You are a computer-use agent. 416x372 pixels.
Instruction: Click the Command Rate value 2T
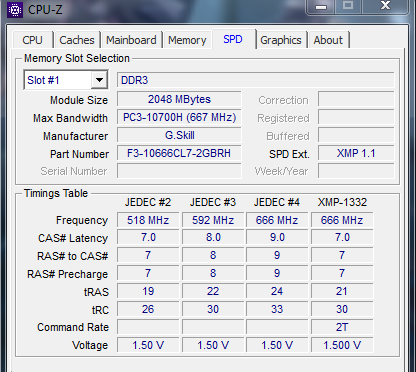pyautogui.click(x=342, y=327)
